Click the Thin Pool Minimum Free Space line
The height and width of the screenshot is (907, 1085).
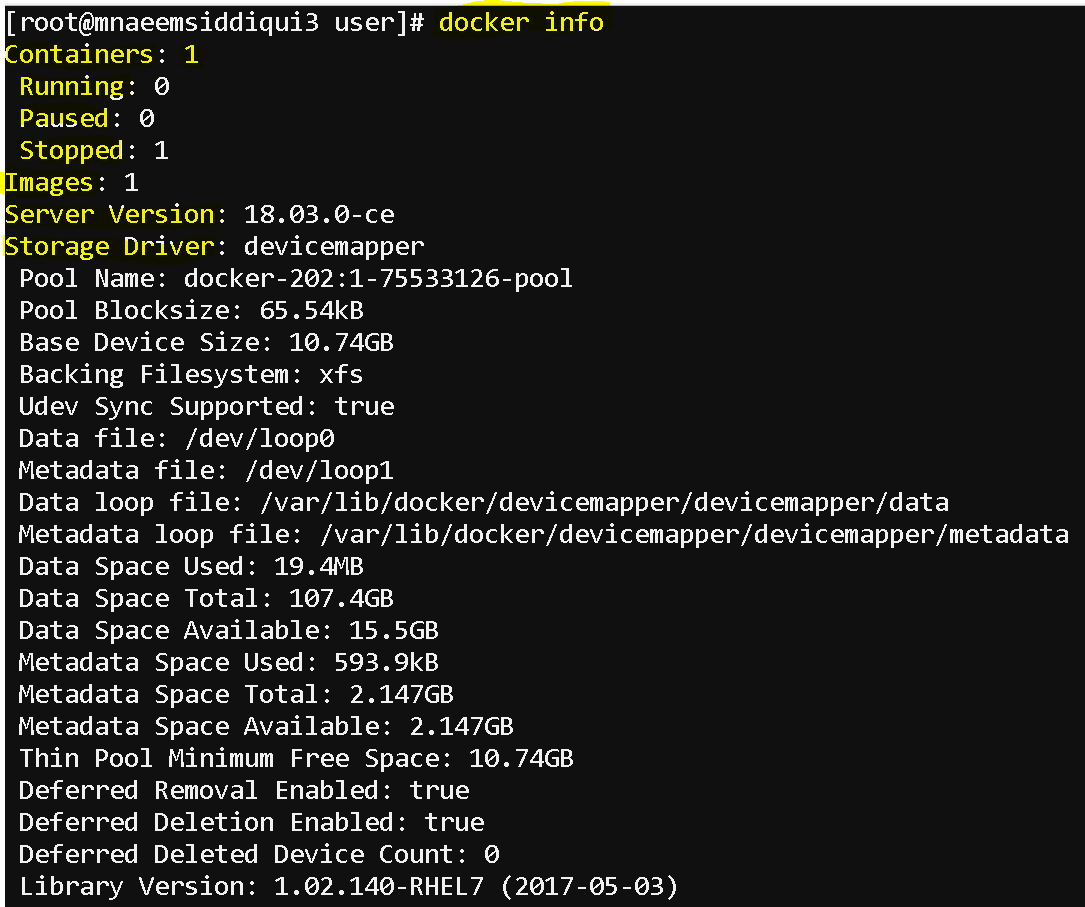[296, 758]
